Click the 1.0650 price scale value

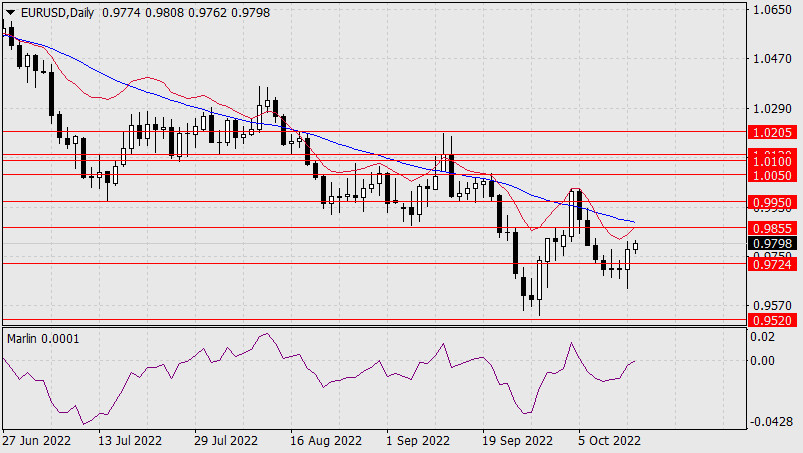[772, 10]
